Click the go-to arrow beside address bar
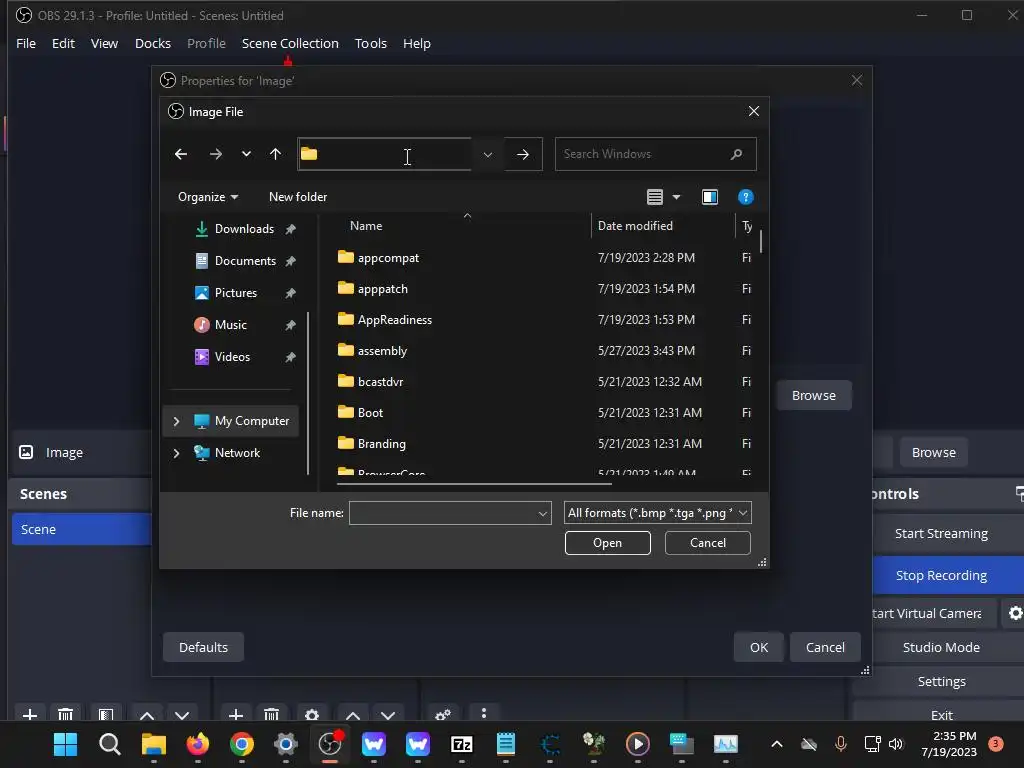The image size is (1024, 768). [523, 154]
